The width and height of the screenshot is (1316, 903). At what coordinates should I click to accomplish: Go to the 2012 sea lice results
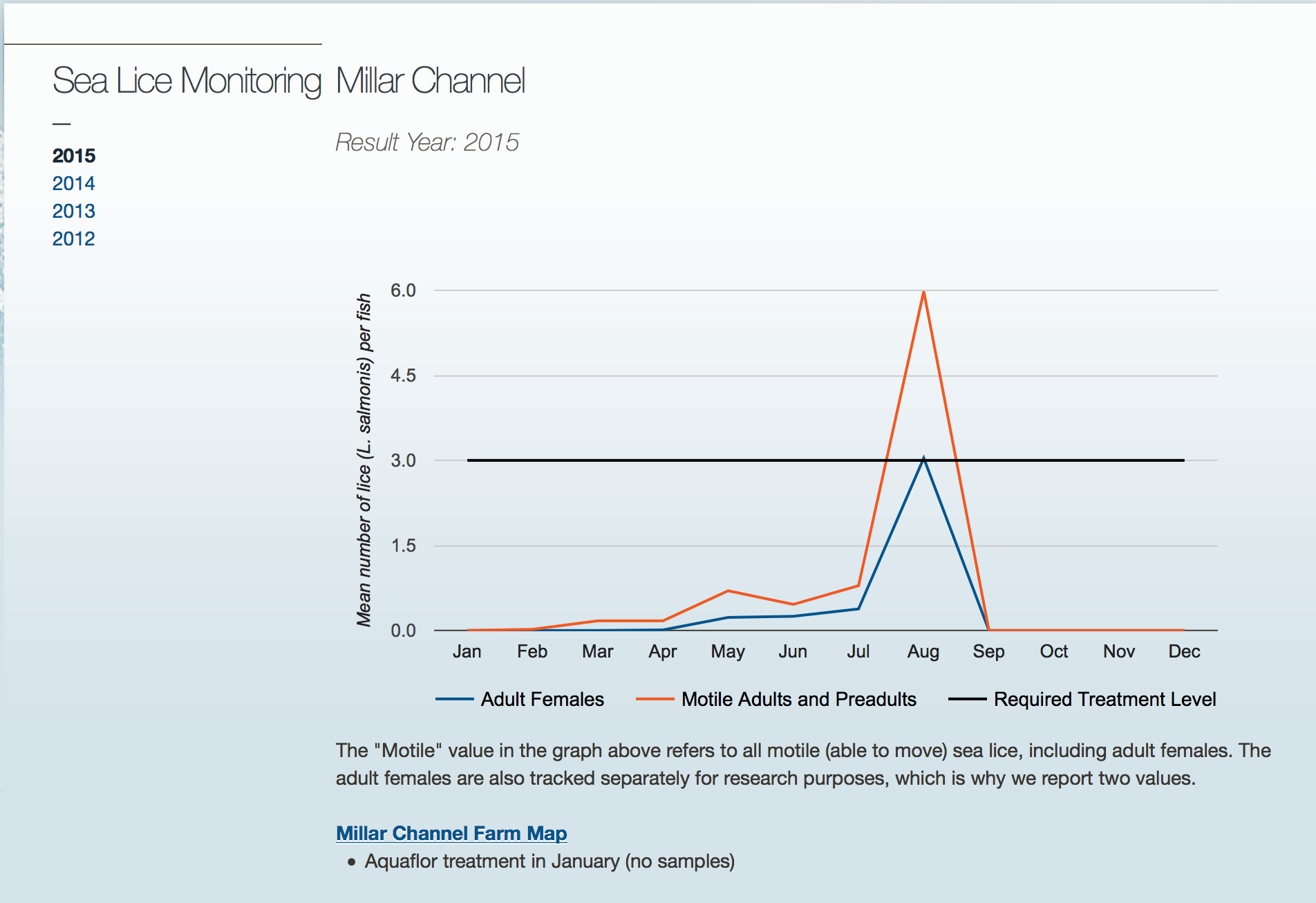tap(73, 239)
